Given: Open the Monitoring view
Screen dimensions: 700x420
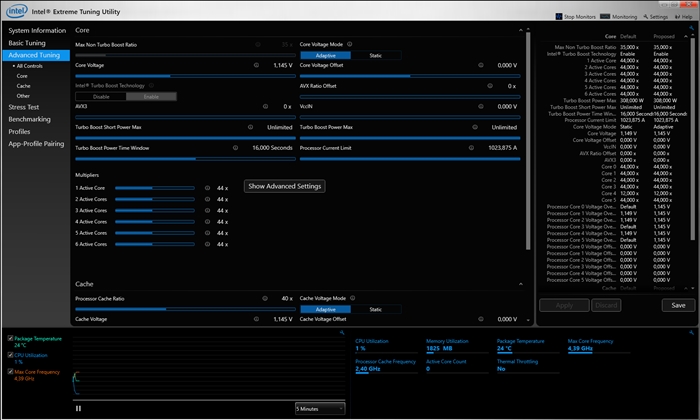Looking at the screenshot, I should click(x=618, y=17).
